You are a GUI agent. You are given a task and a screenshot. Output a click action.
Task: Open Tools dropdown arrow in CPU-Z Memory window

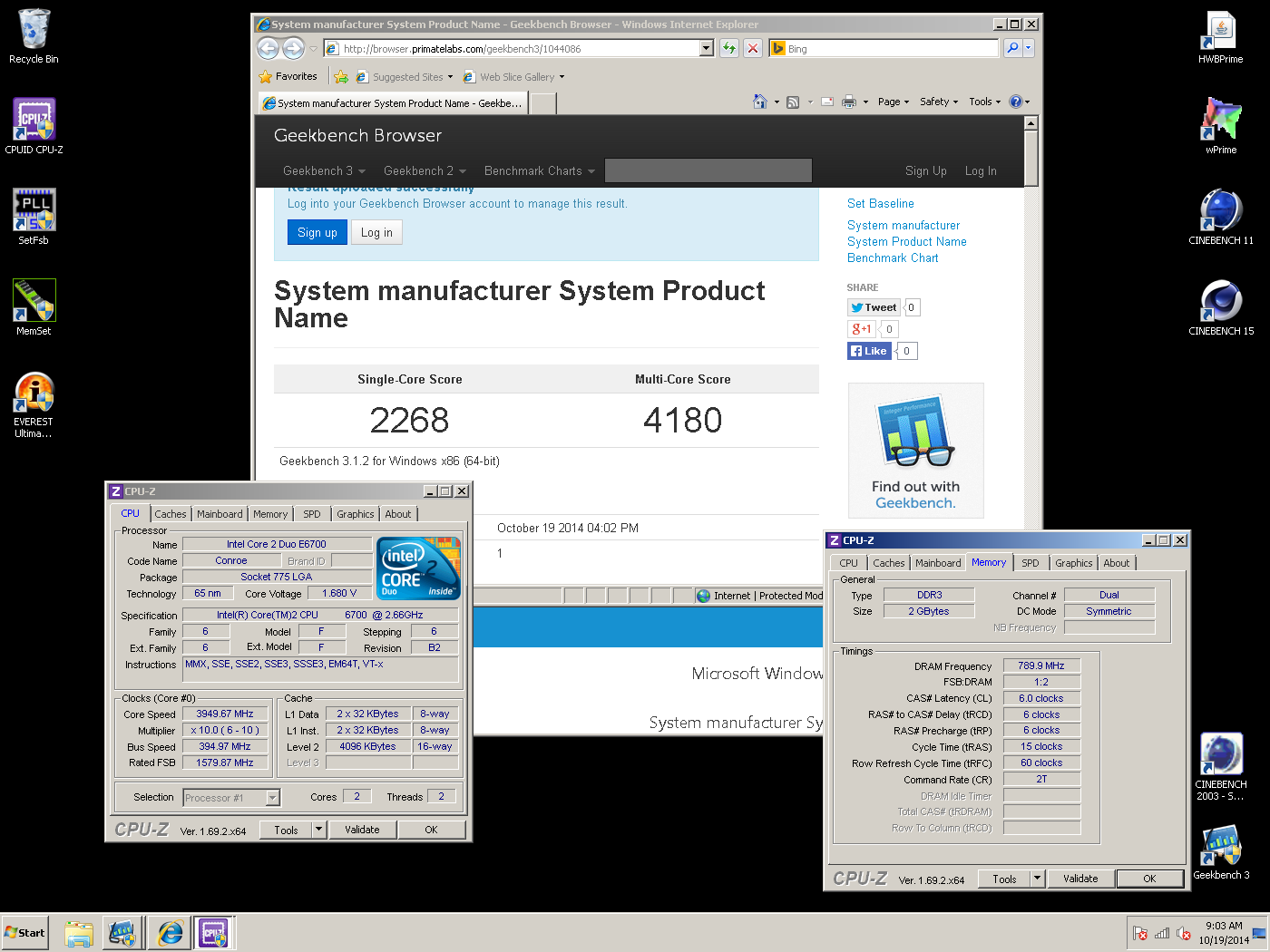[1038, 879]
